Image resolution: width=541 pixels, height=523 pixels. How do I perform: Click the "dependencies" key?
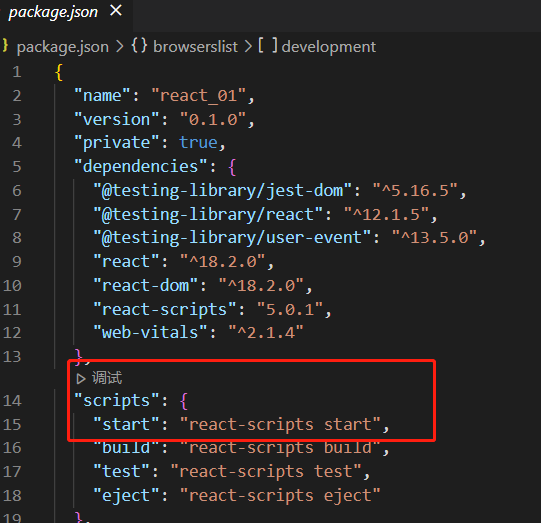(x=141, y=167)
